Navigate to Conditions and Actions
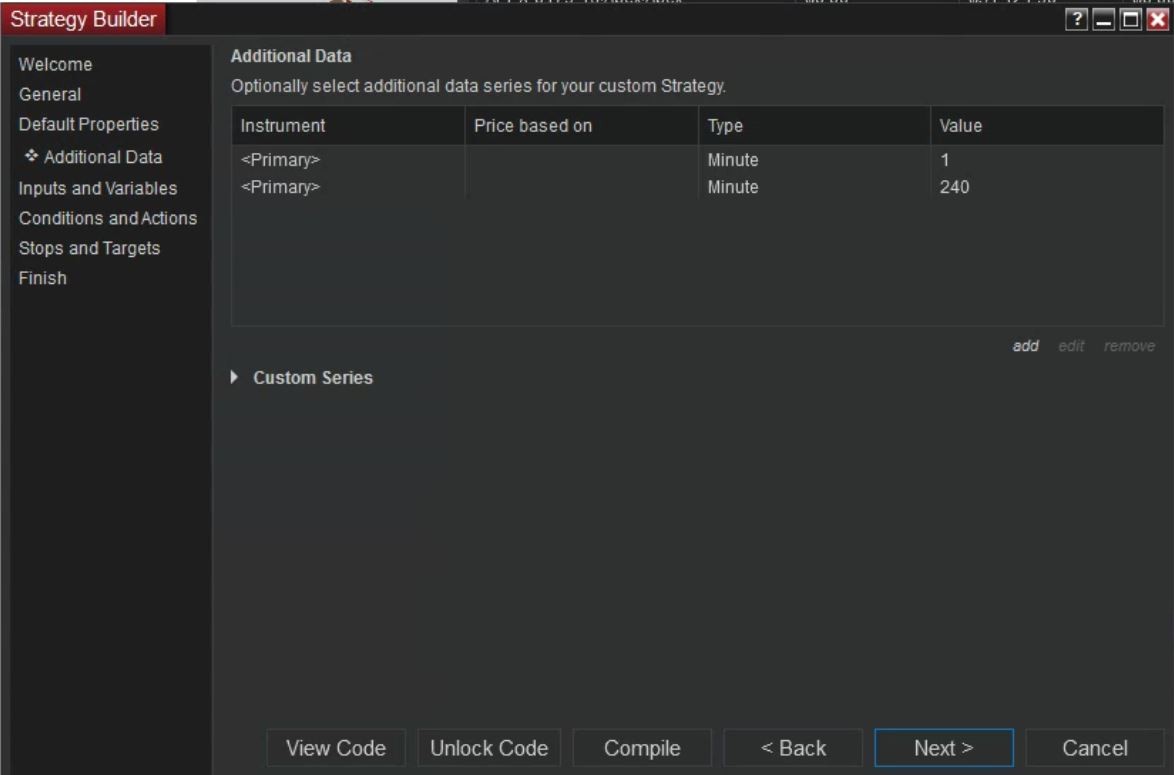Image resolution: width=1174 pixels, height=775 pixels. click(x=108, y=218)
